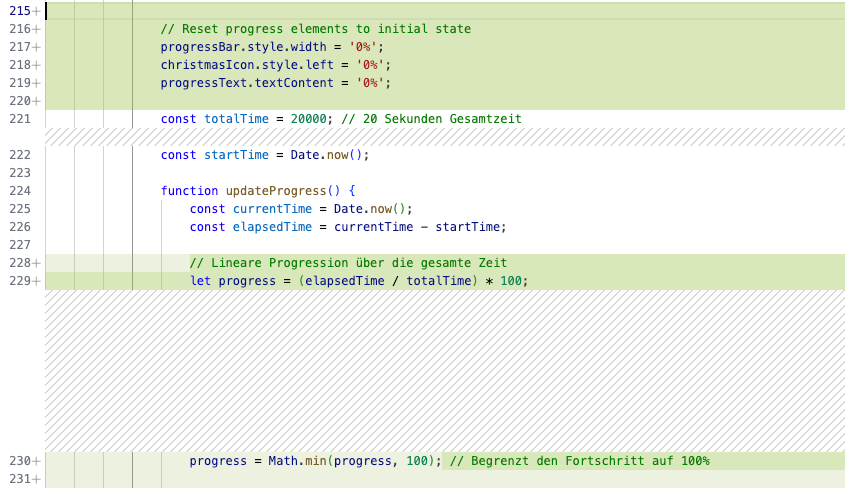This screenshot has height=488, width=845.
Task: Click the Math.min call on line 230
Action: tap(297, 461)
